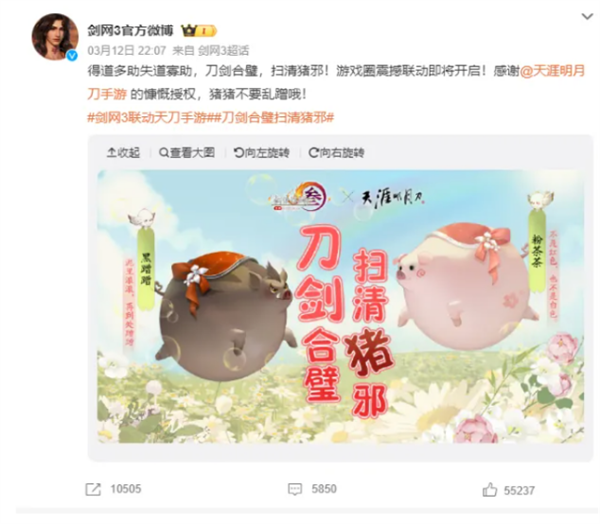Screen dimensions: 600x524
Task: Click the repost share icon
Action: point(93,489)
